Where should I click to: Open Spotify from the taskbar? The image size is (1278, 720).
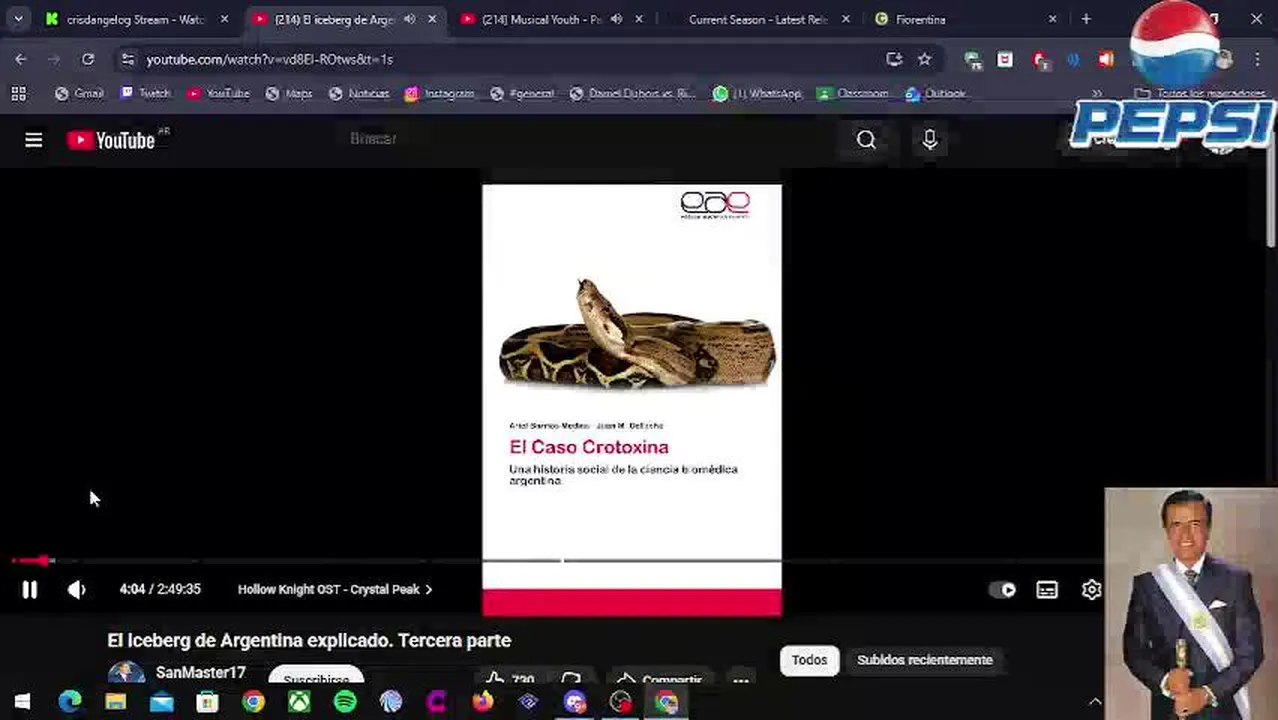click(345, 703)
